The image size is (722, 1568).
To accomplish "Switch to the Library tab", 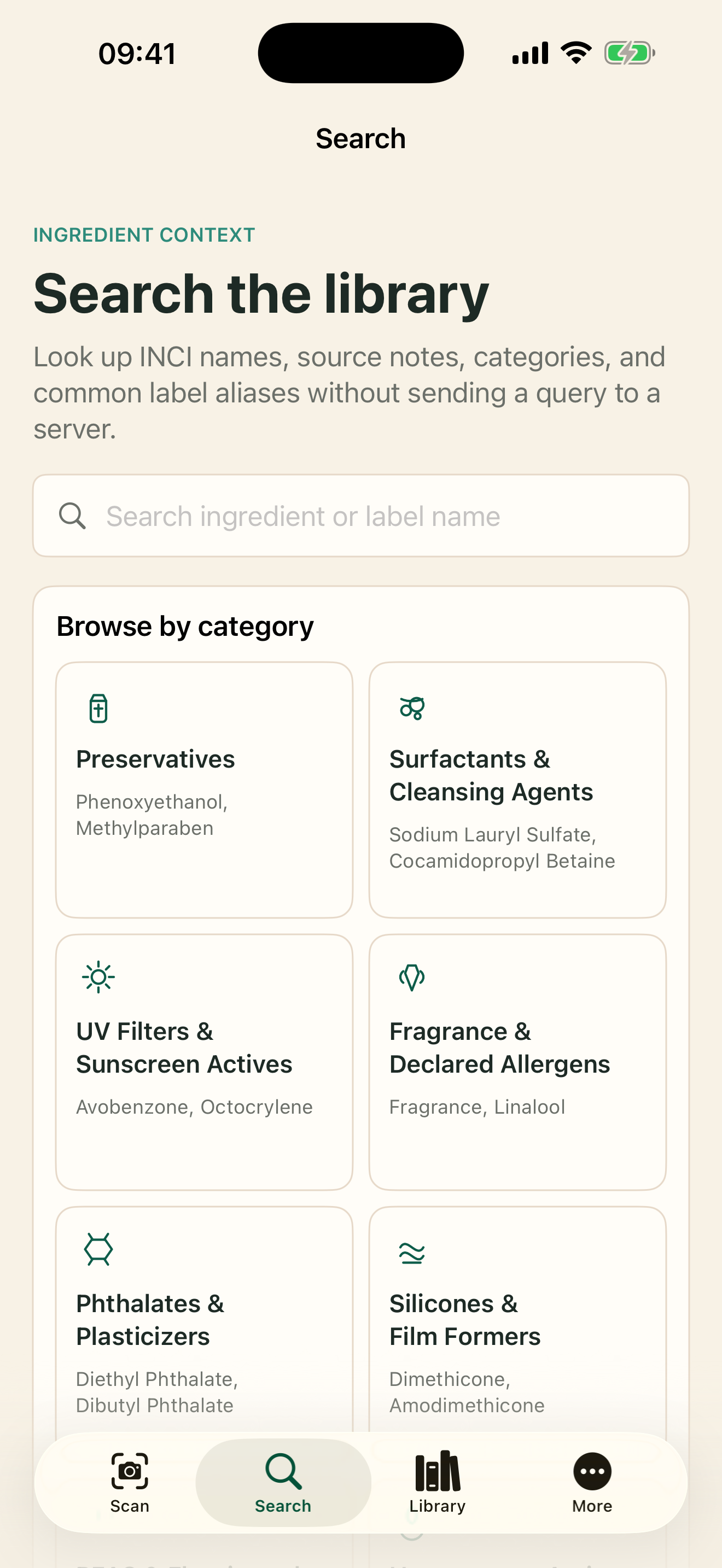I will pyautogui.click(x=438, y=1482).
